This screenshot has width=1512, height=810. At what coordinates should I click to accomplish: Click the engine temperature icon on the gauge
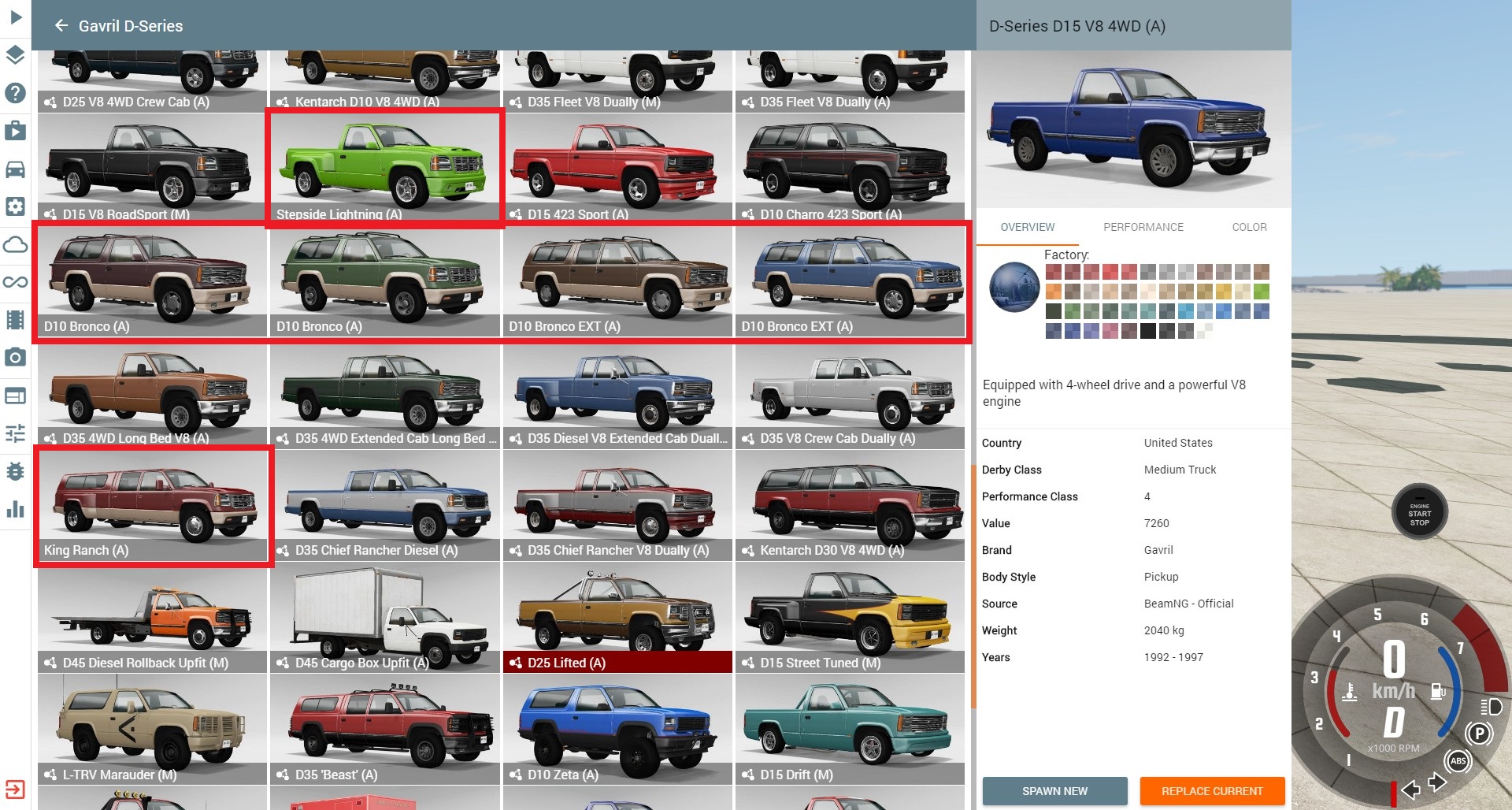click(x=1349, y=692)
